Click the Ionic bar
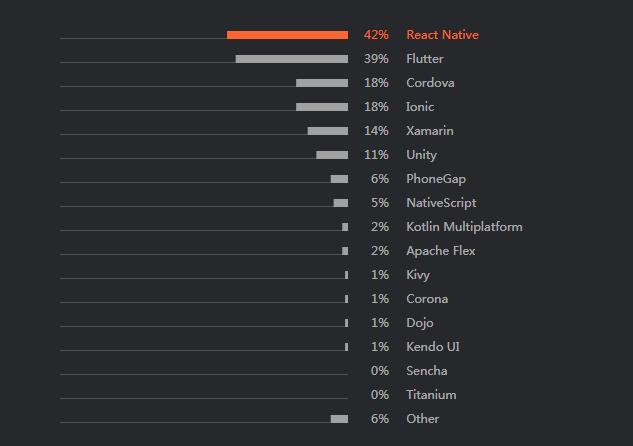The image size is (633, 446). [x=322, y=107]
